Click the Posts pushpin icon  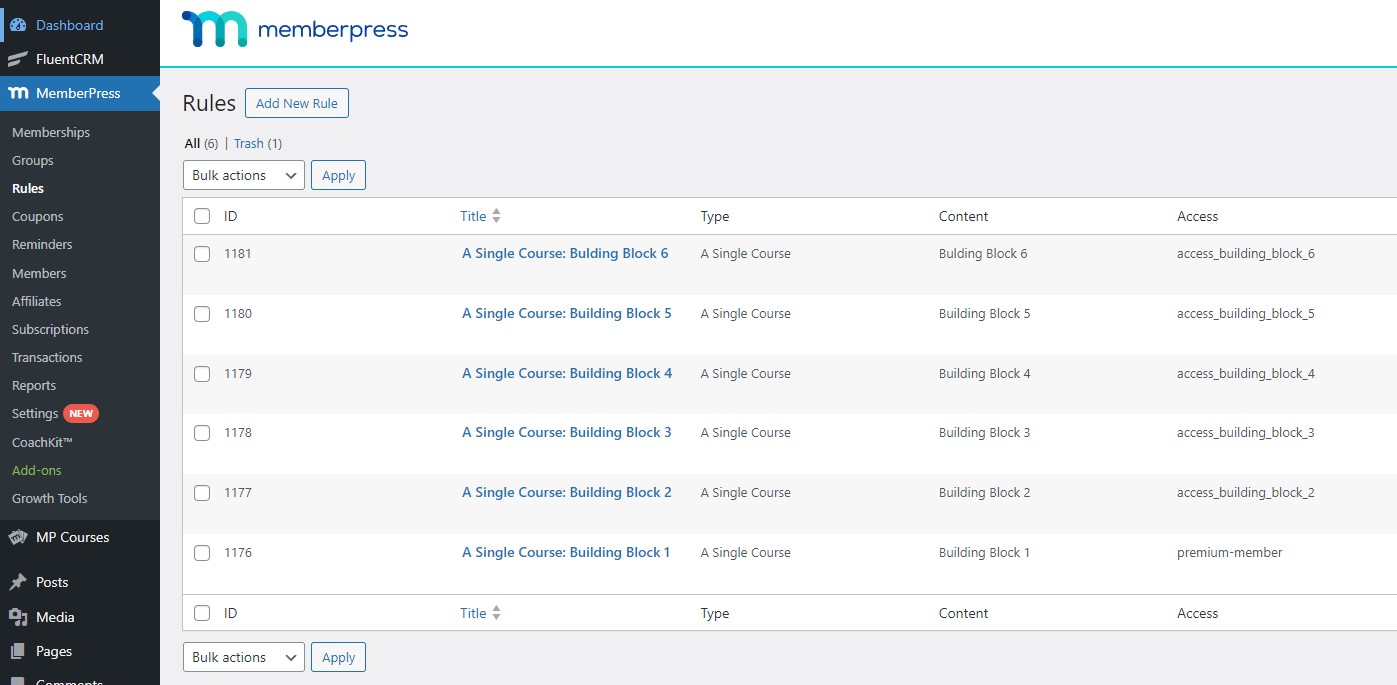click(18, 582)
